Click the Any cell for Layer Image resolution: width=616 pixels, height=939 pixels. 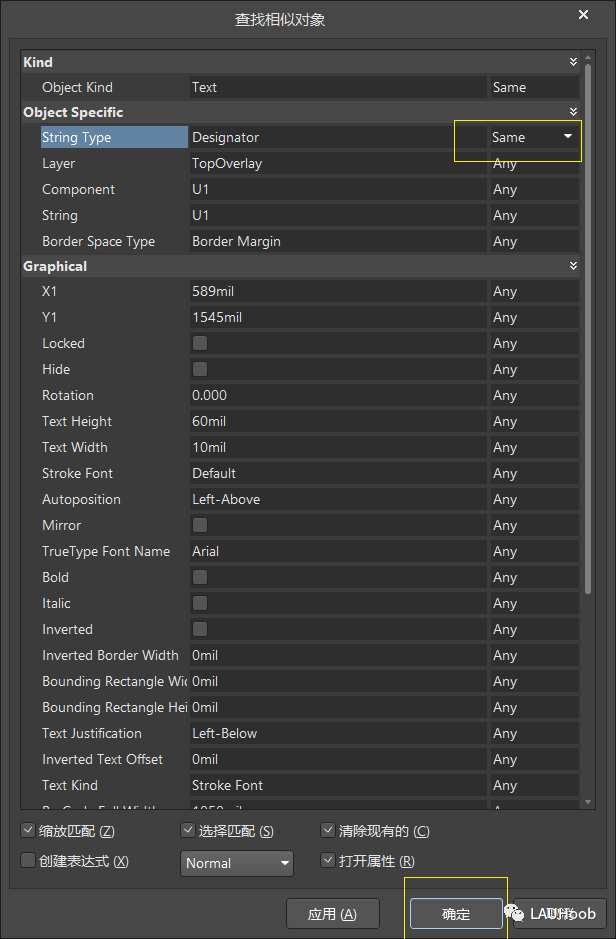click(535, 163)
